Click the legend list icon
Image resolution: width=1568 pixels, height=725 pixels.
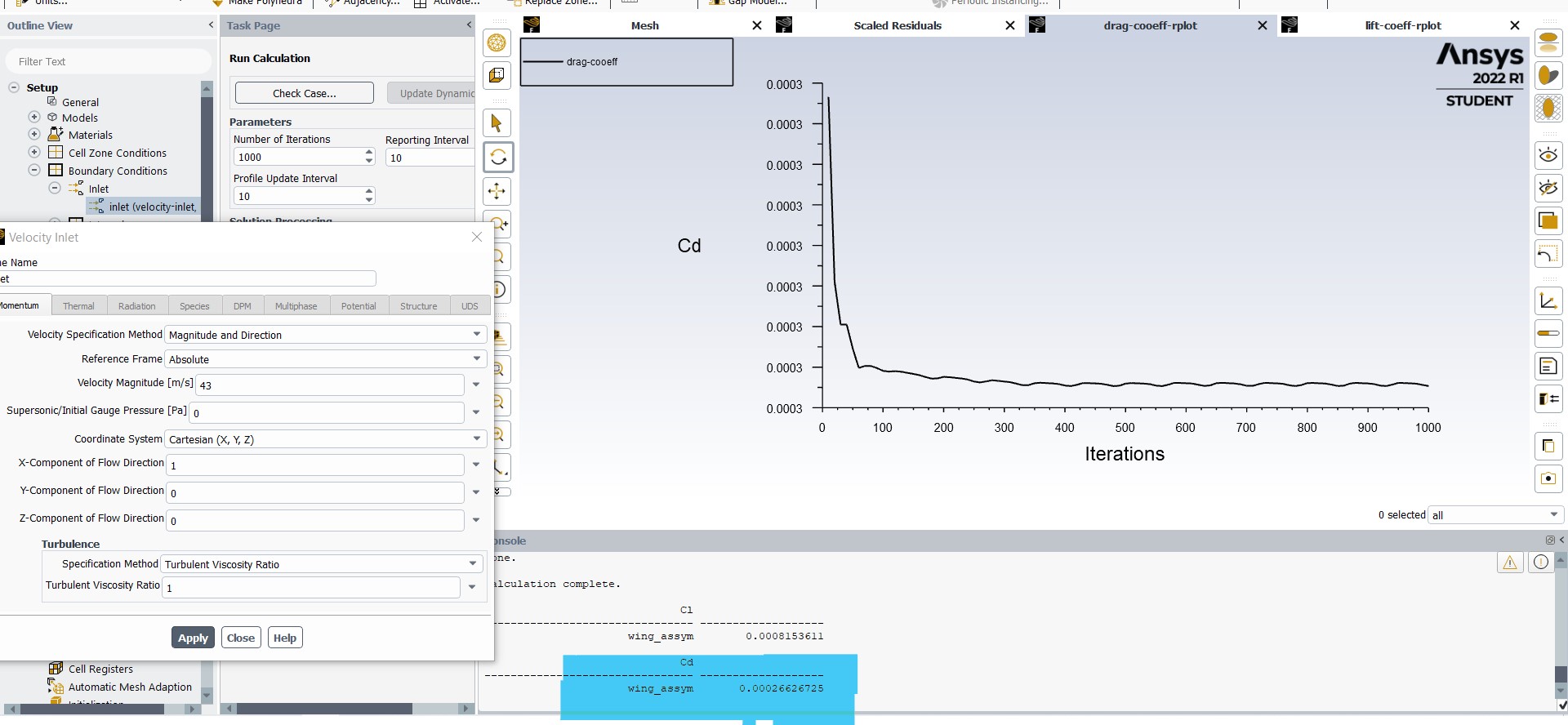[1548, 398]
